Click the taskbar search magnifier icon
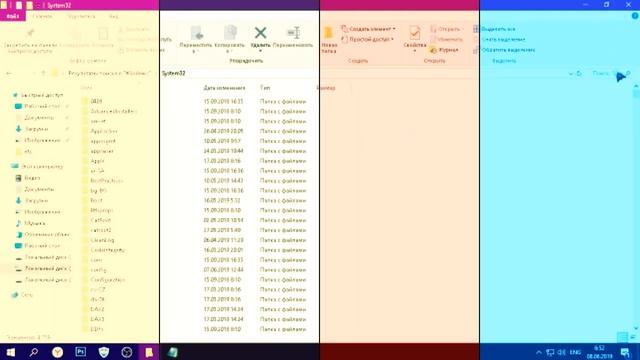The width and height of the screenshot is (640, 360). (34, 352)
